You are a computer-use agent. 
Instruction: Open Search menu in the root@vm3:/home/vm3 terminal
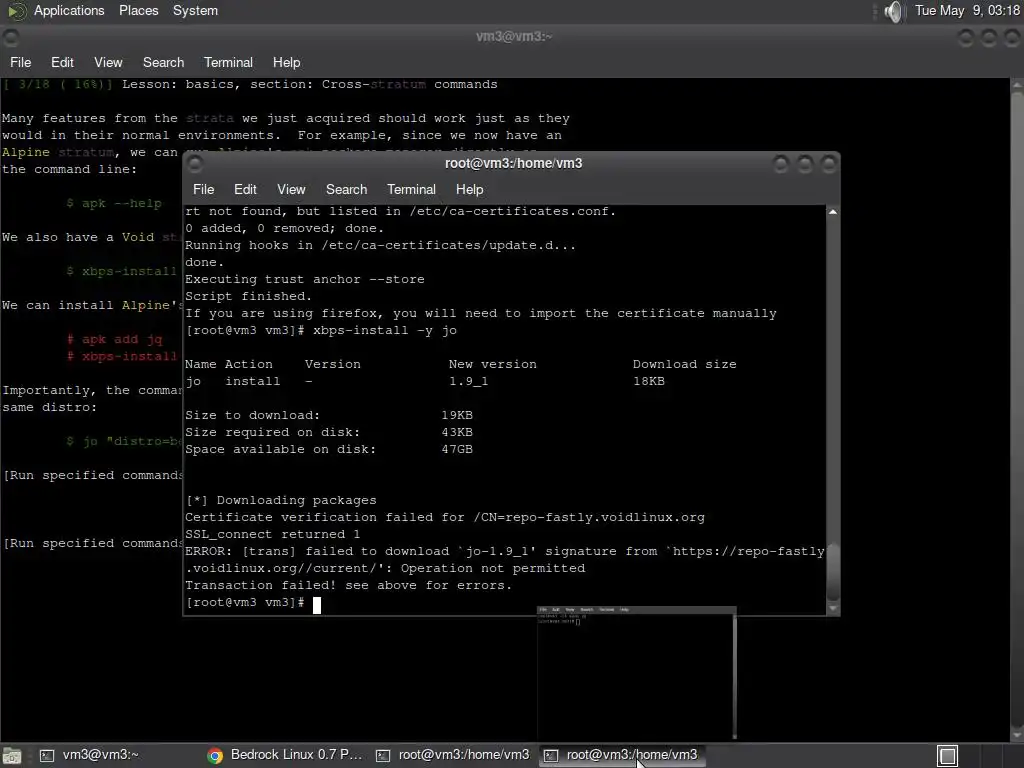[346, 189]
